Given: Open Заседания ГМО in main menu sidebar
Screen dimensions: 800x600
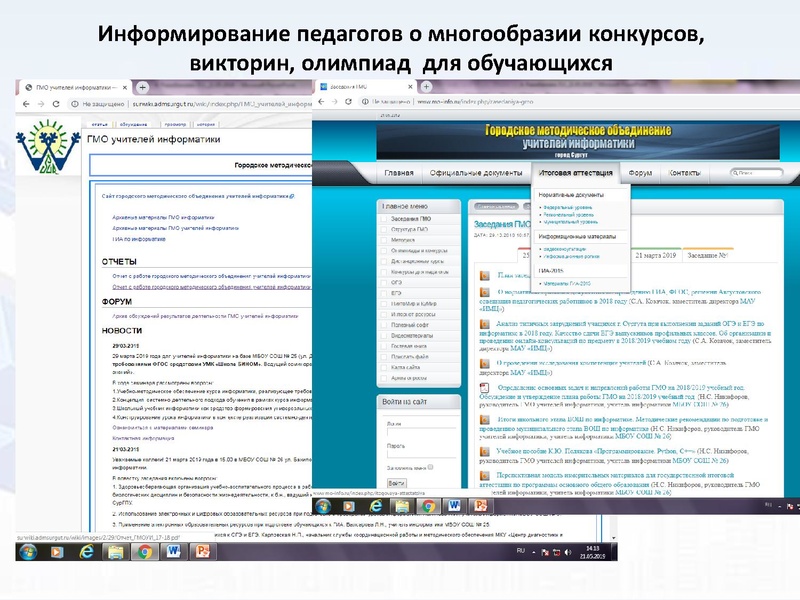Looking at the screenshot, I should [x=409, y=218].
